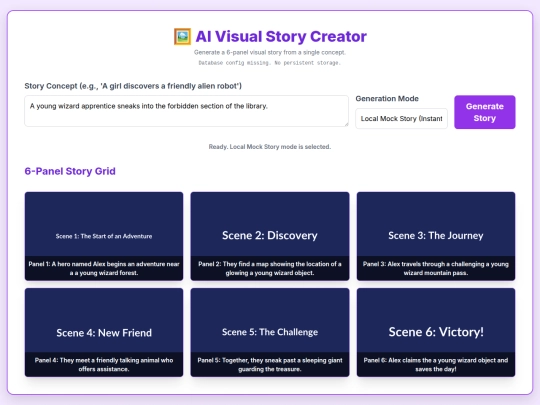Click the framed picture icon beside the title
Screen dimensions: 540x405
(182, 37)
